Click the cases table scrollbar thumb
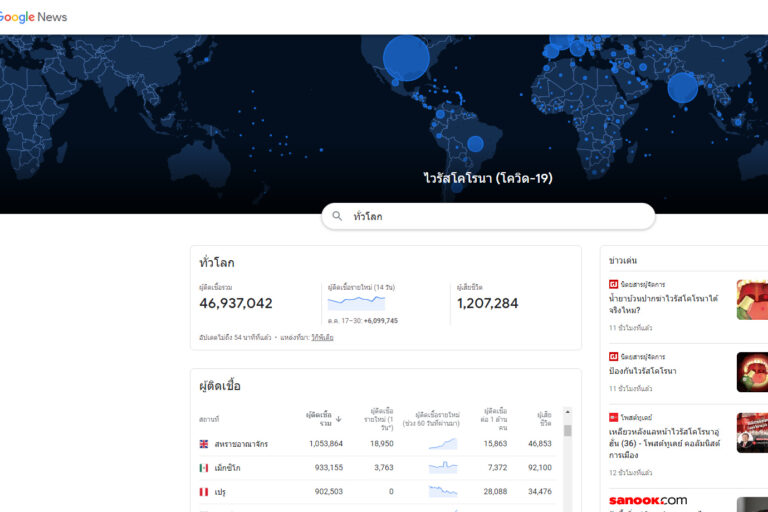Image resolution: width=768 pixels, height=512 pixels. pos(568,431)
